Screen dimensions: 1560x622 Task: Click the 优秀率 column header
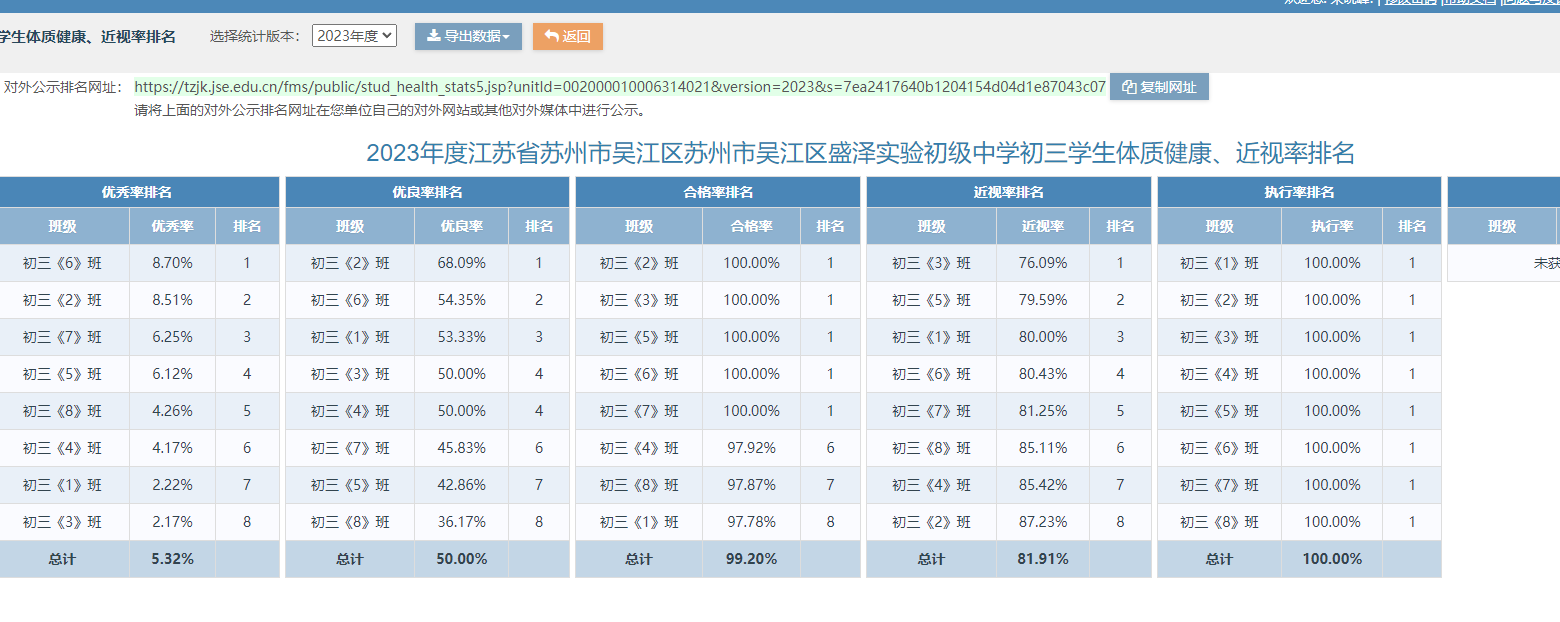[x=172, y=226]
